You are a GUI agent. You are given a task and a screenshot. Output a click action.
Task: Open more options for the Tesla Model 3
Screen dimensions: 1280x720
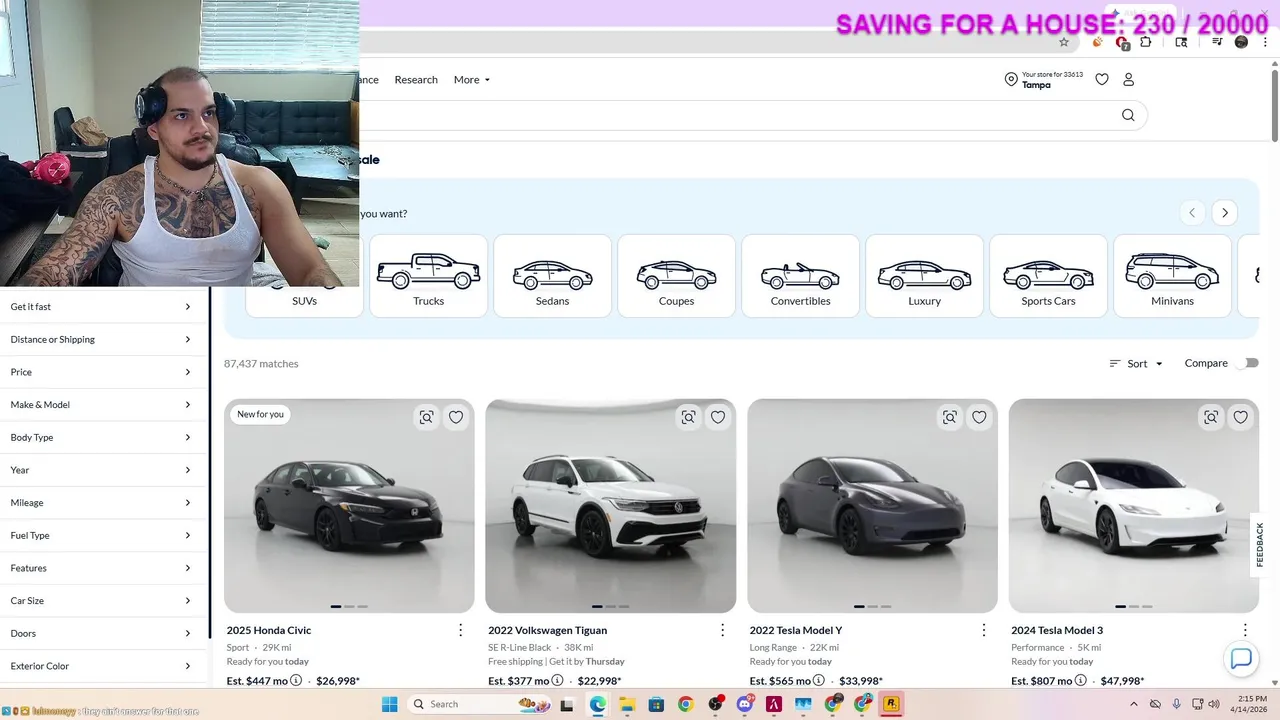click(1245, 630)
